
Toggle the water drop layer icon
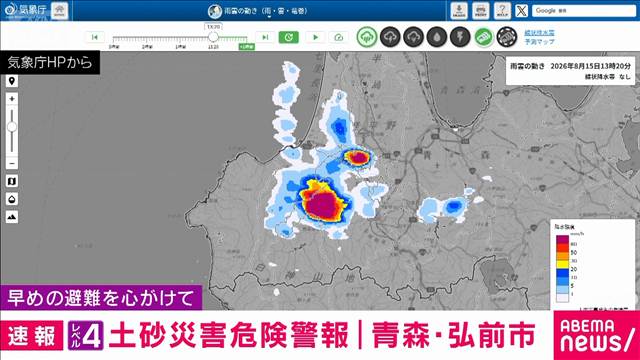coord(437,37)
